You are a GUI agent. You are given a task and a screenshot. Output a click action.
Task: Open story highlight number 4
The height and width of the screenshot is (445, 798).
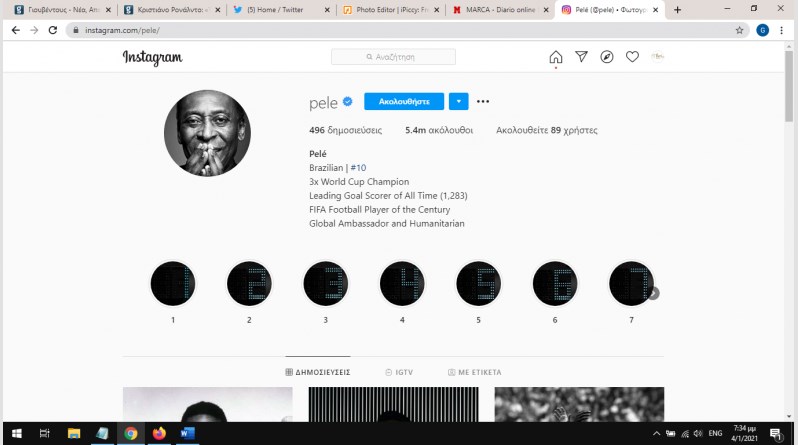click(402, 284)
